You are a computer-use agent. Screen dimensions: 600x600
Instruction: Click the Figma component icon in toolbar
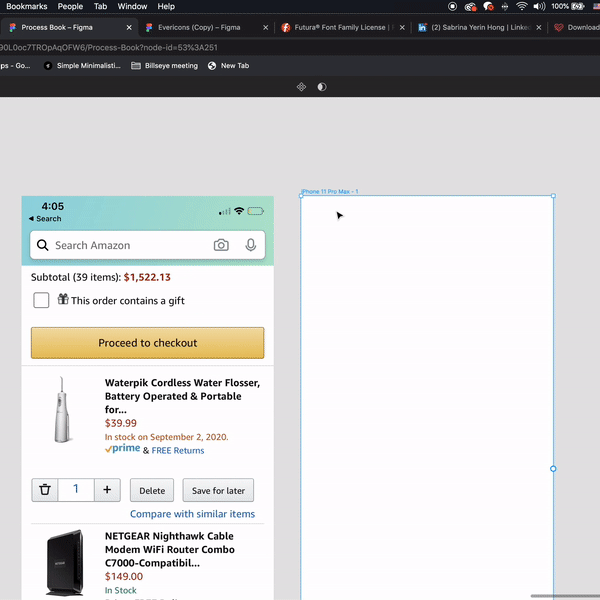[x=301, y=87]
